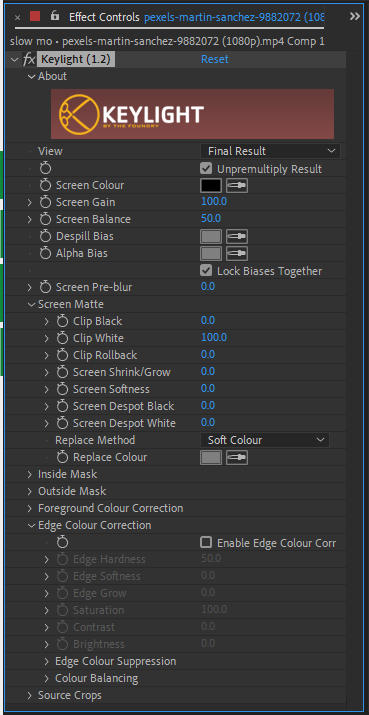Open the black Screen Colour swatch
369x715 pixels.
211,186
